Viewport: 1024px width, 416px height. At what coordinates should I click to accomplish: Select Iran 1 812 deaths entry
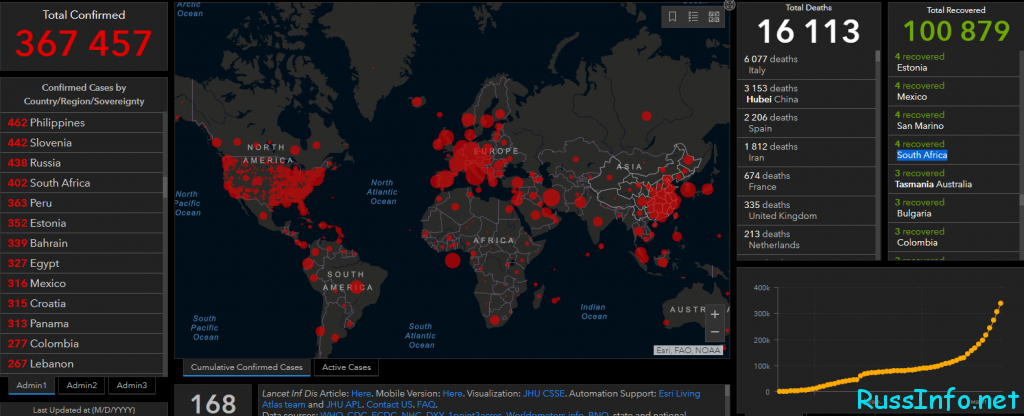tap(806, 152)
